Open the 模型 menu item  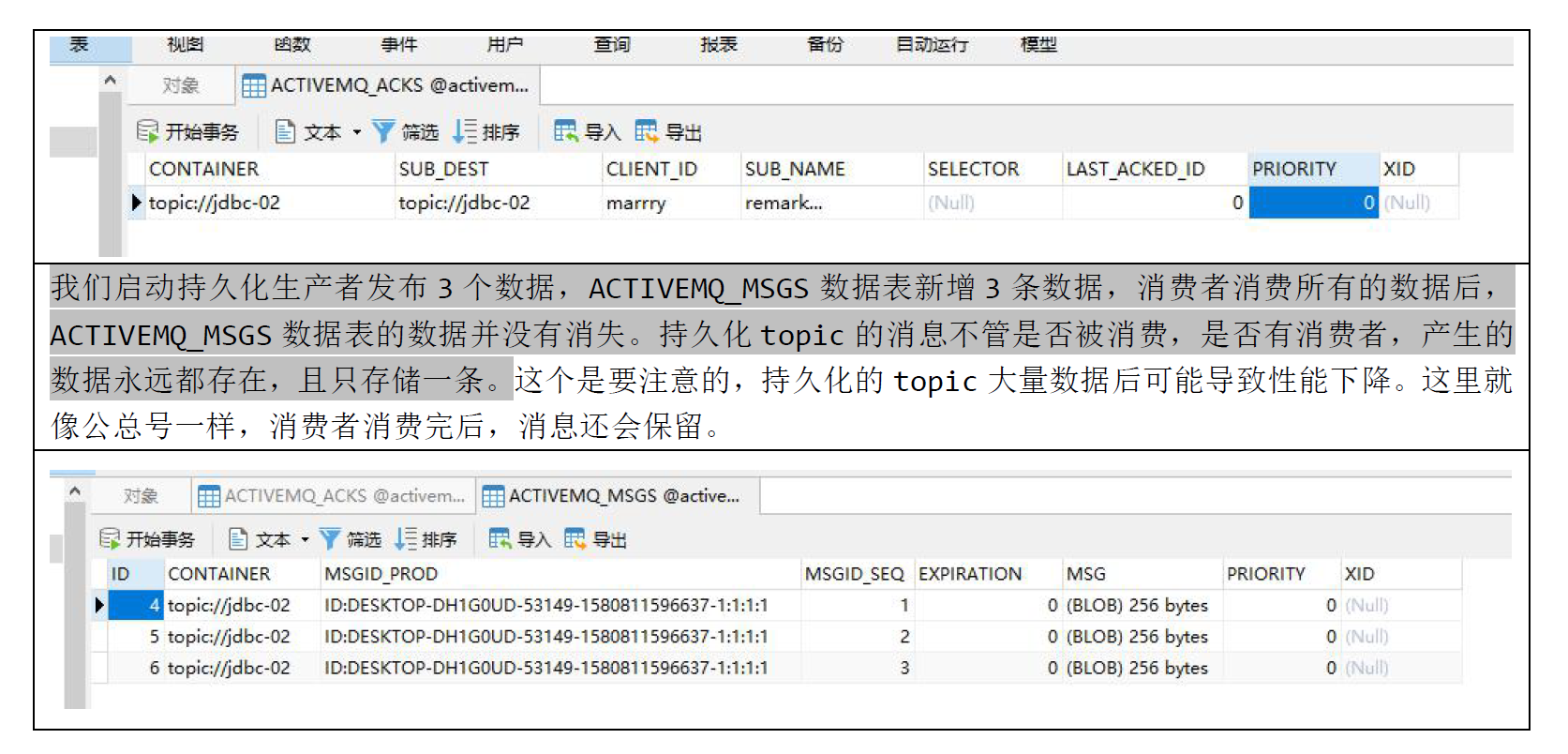1038,45
